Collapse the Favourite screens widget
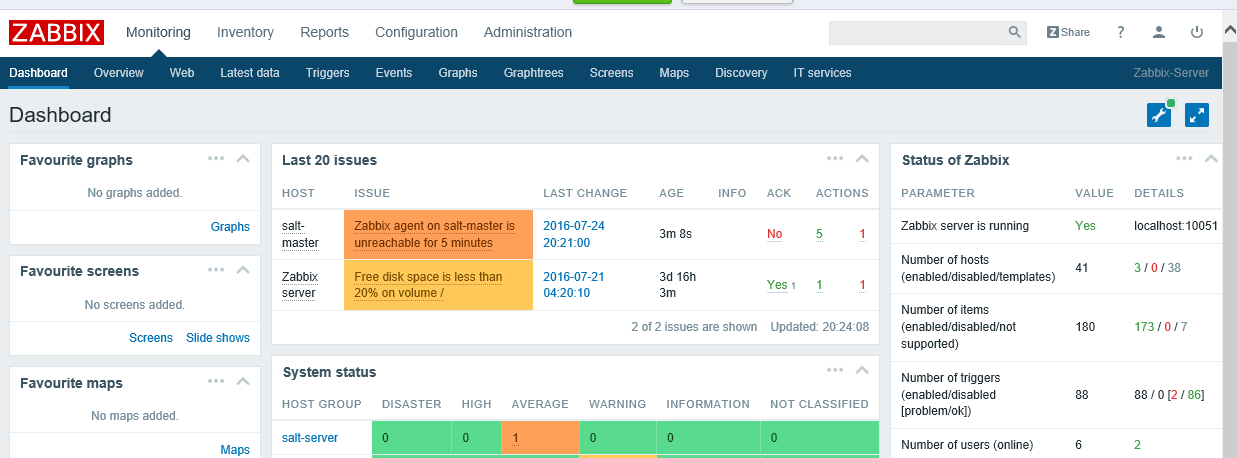 pyautogui.click(x=243, y=269)
